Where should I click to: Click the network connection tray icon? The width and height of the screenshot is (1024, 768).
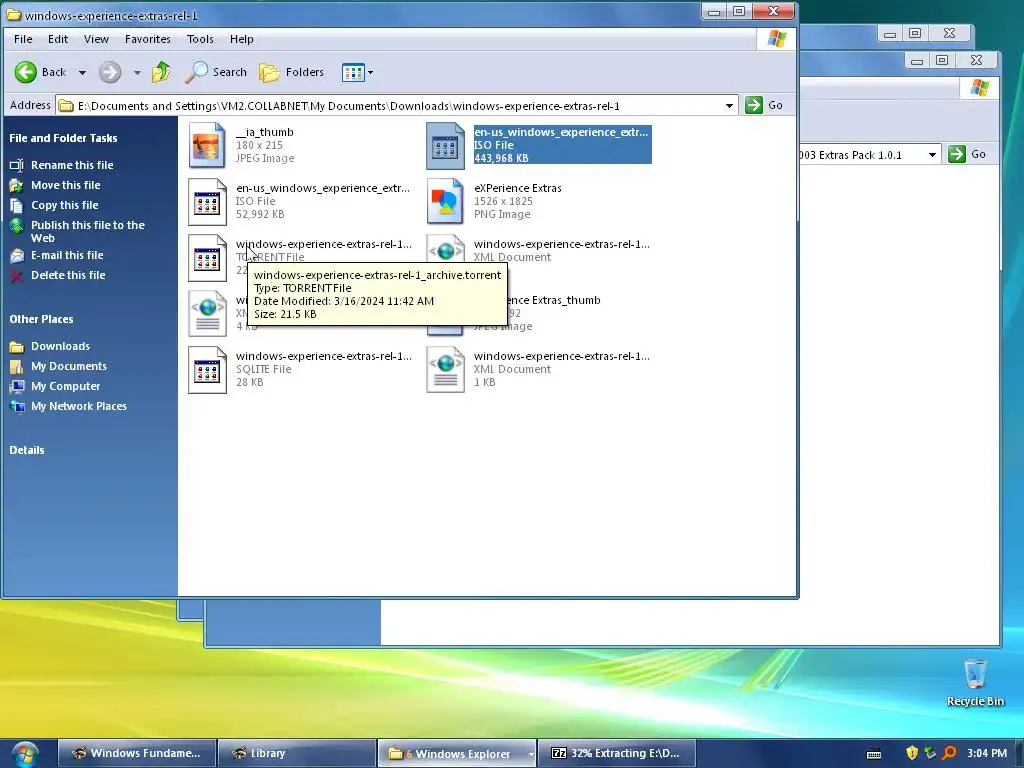pyautogui.click(x=931, y=753)
